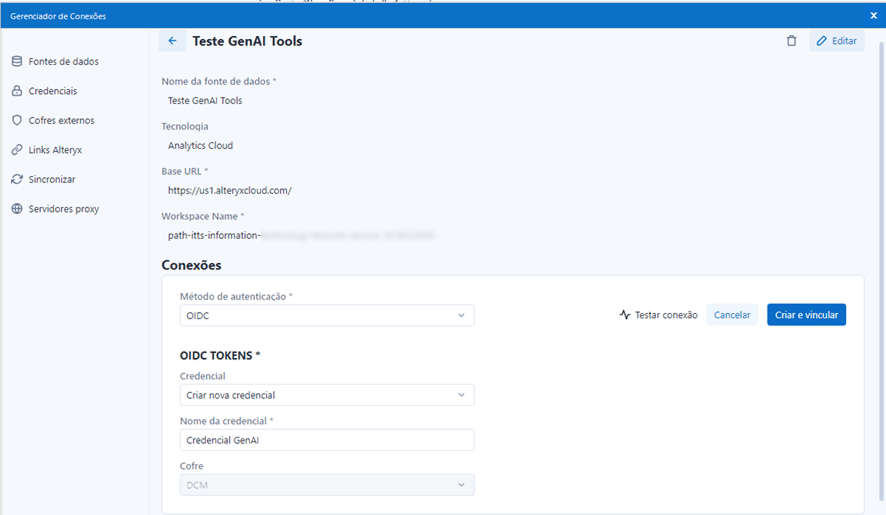Click Testar conexão
Screen dimensions: 886x515
tap(658, 315)
